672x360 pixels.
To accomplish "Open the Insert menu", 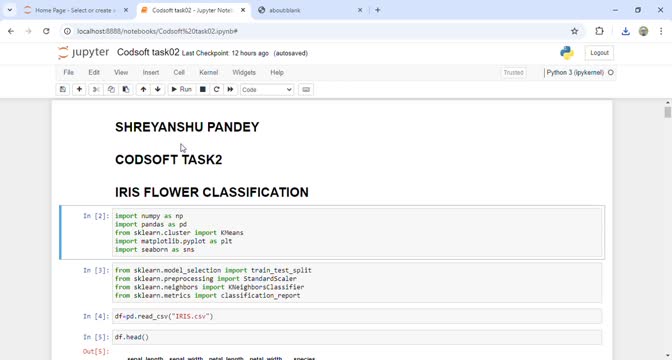I will point(151,72).
